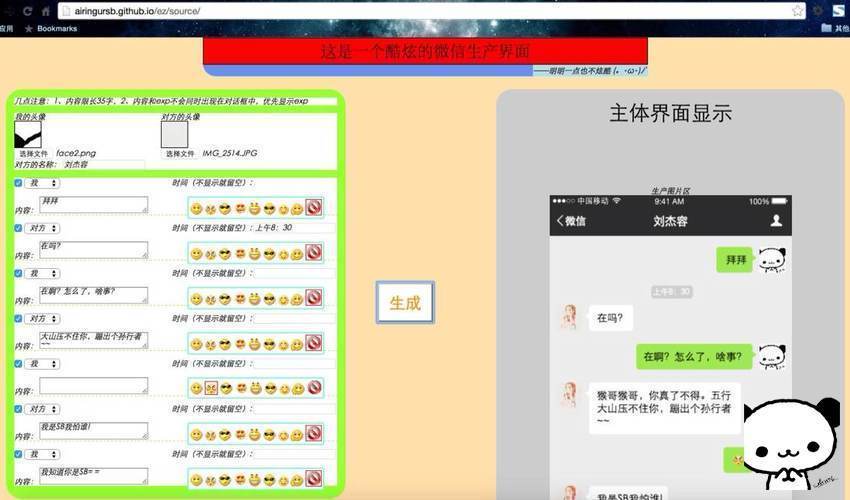Open the 其他 bookmarks folder
Screen dimensions: 850x500
835,28
